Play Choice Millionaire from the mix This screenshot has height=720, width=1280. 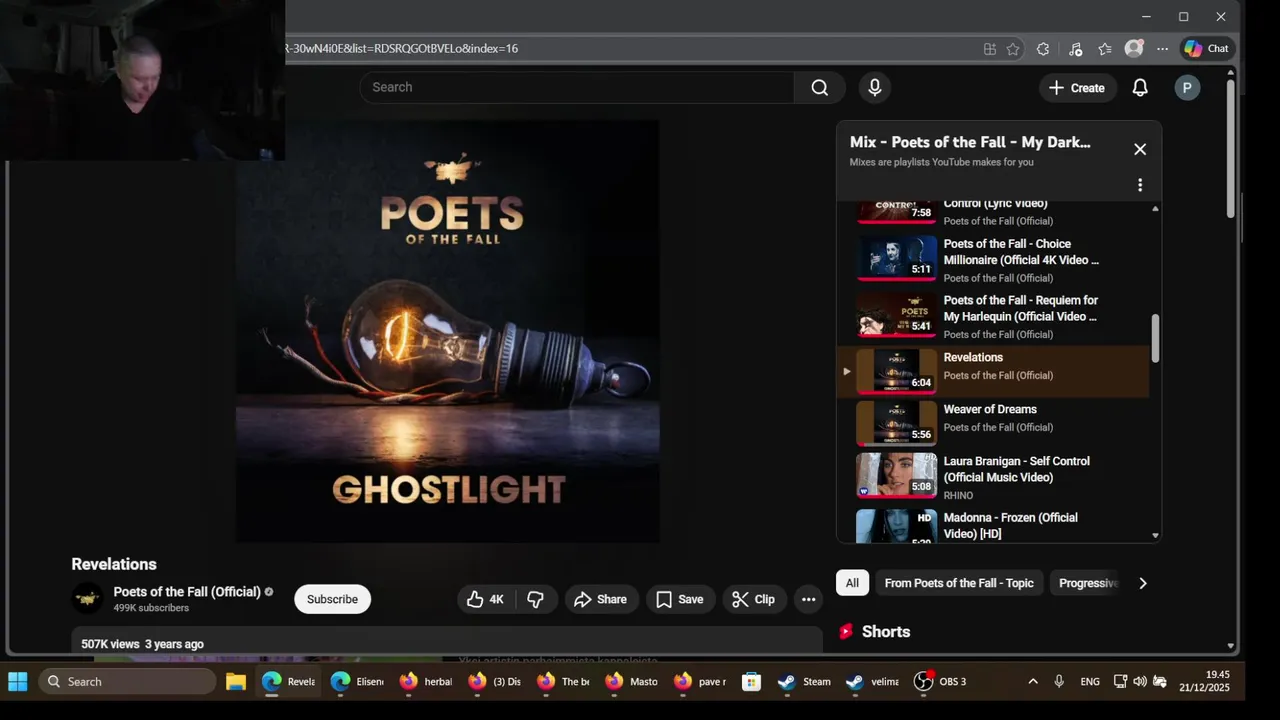[993, 259]
